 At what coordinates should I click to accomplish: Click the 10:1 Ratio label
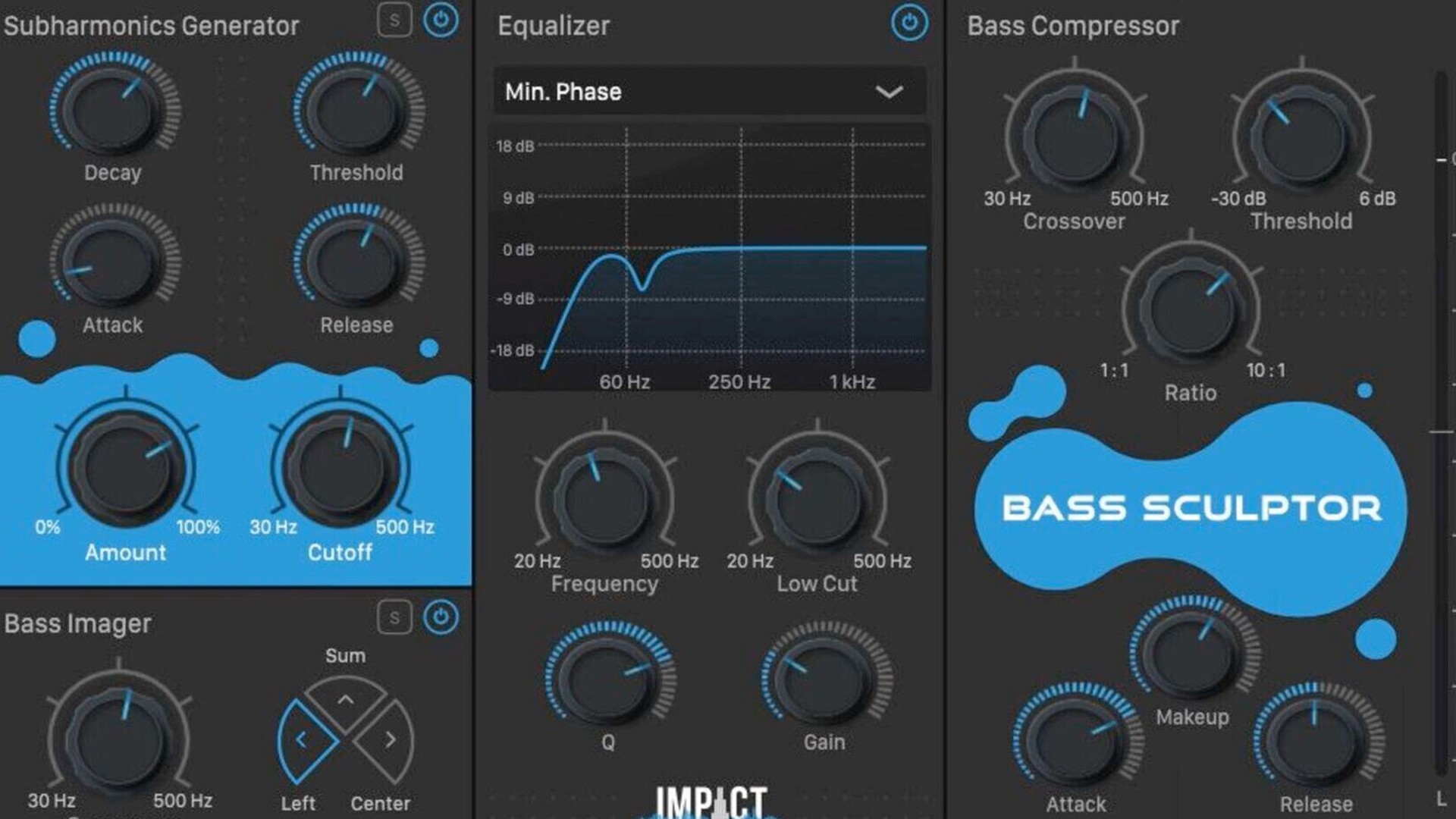click(x=1266, y=370)
